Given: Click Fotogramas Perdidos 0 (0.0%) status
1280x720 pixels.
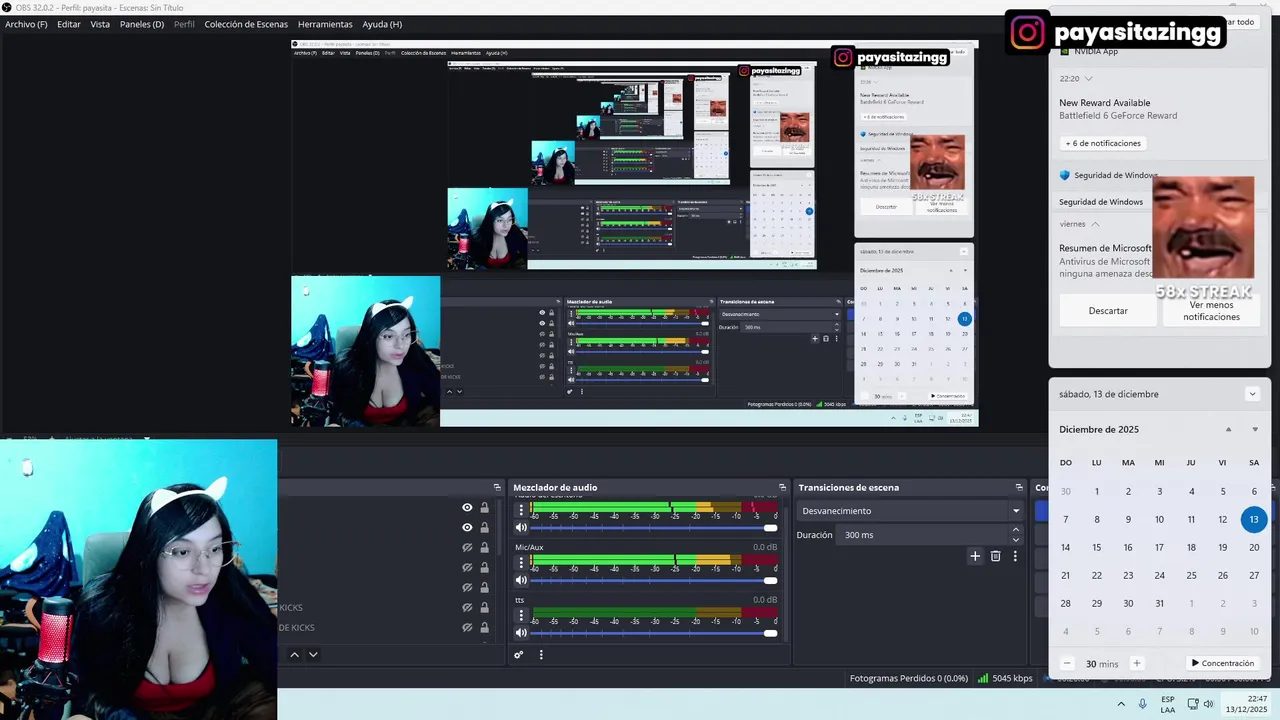Looking at the screenshot, I should coord(909,678).
